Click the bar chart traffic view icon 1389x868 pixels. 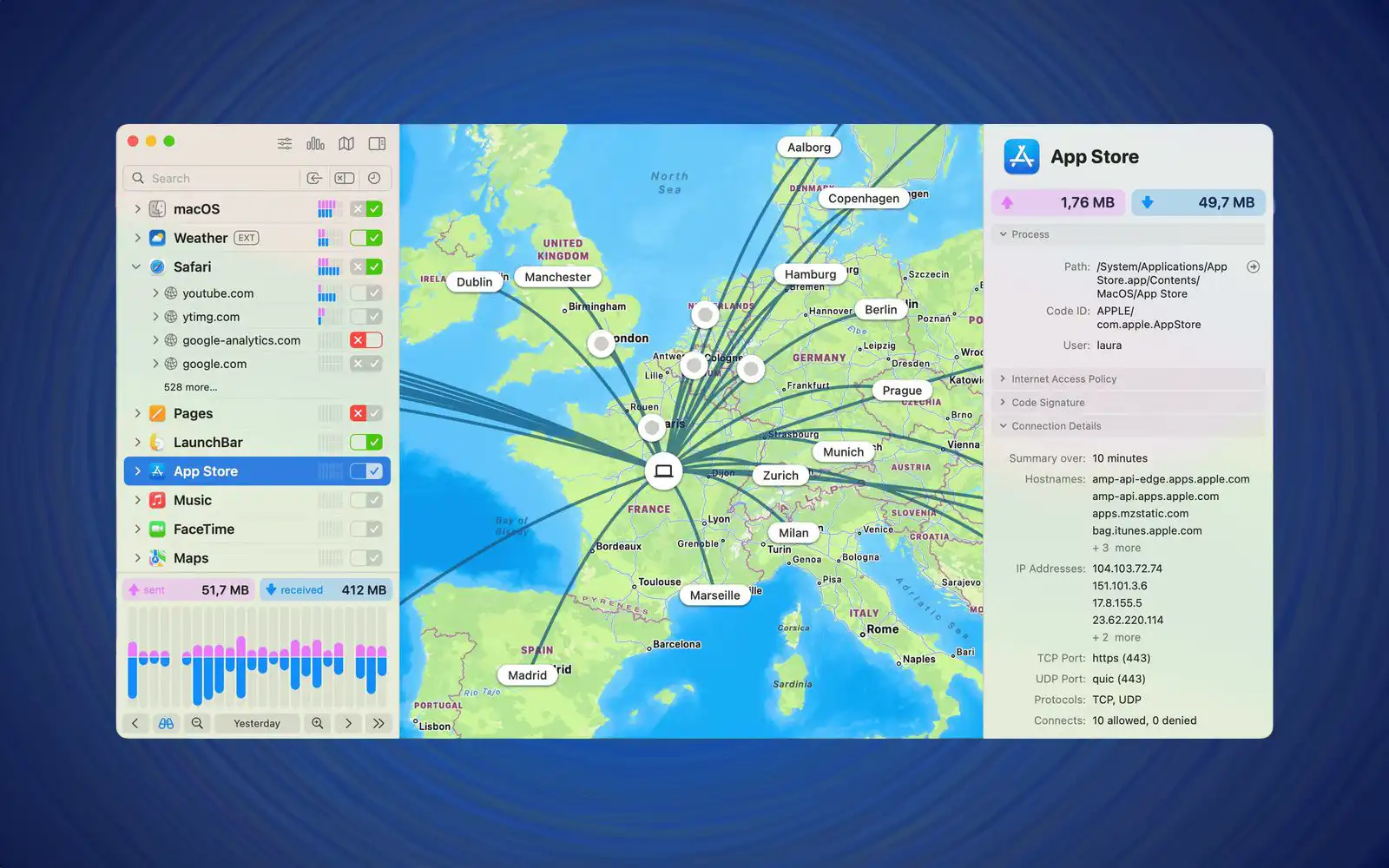pos(315,143)
